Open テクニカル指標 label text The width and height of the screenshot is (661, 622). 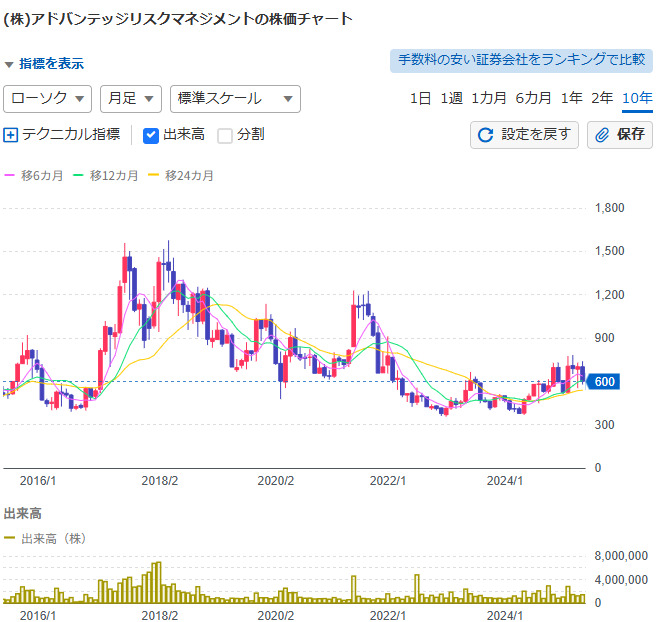(x=71, y=135)
